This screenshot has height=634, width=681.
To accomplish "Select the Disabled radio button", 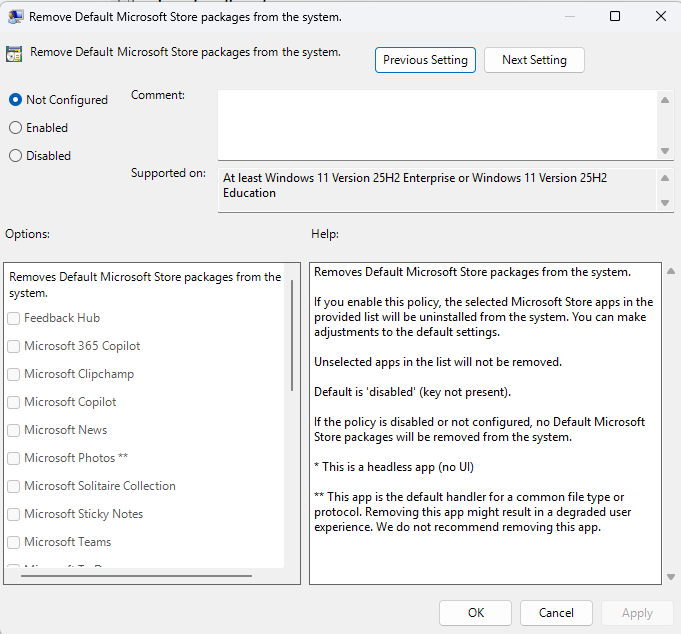I will tap(15, 156).
